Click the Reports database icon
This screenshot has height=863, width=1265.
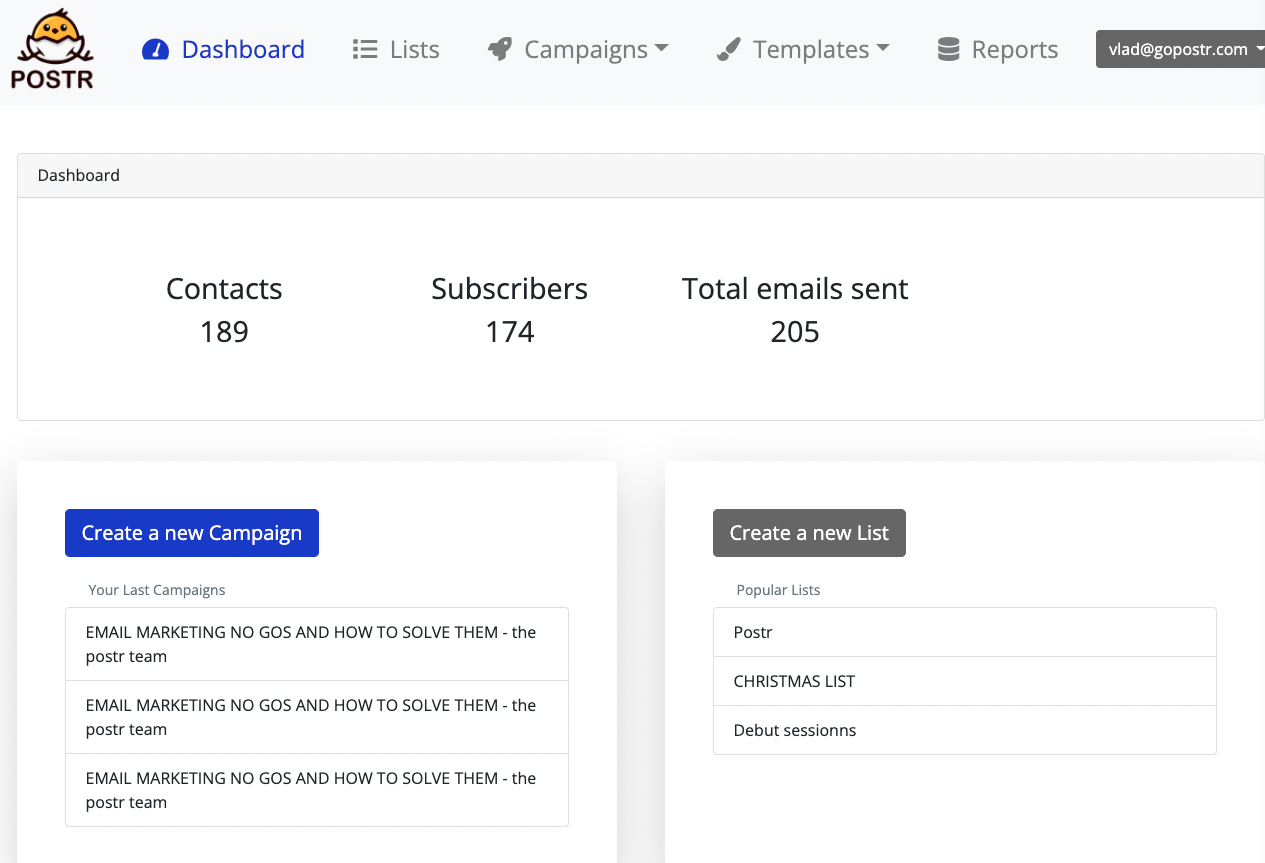(946, 48)
